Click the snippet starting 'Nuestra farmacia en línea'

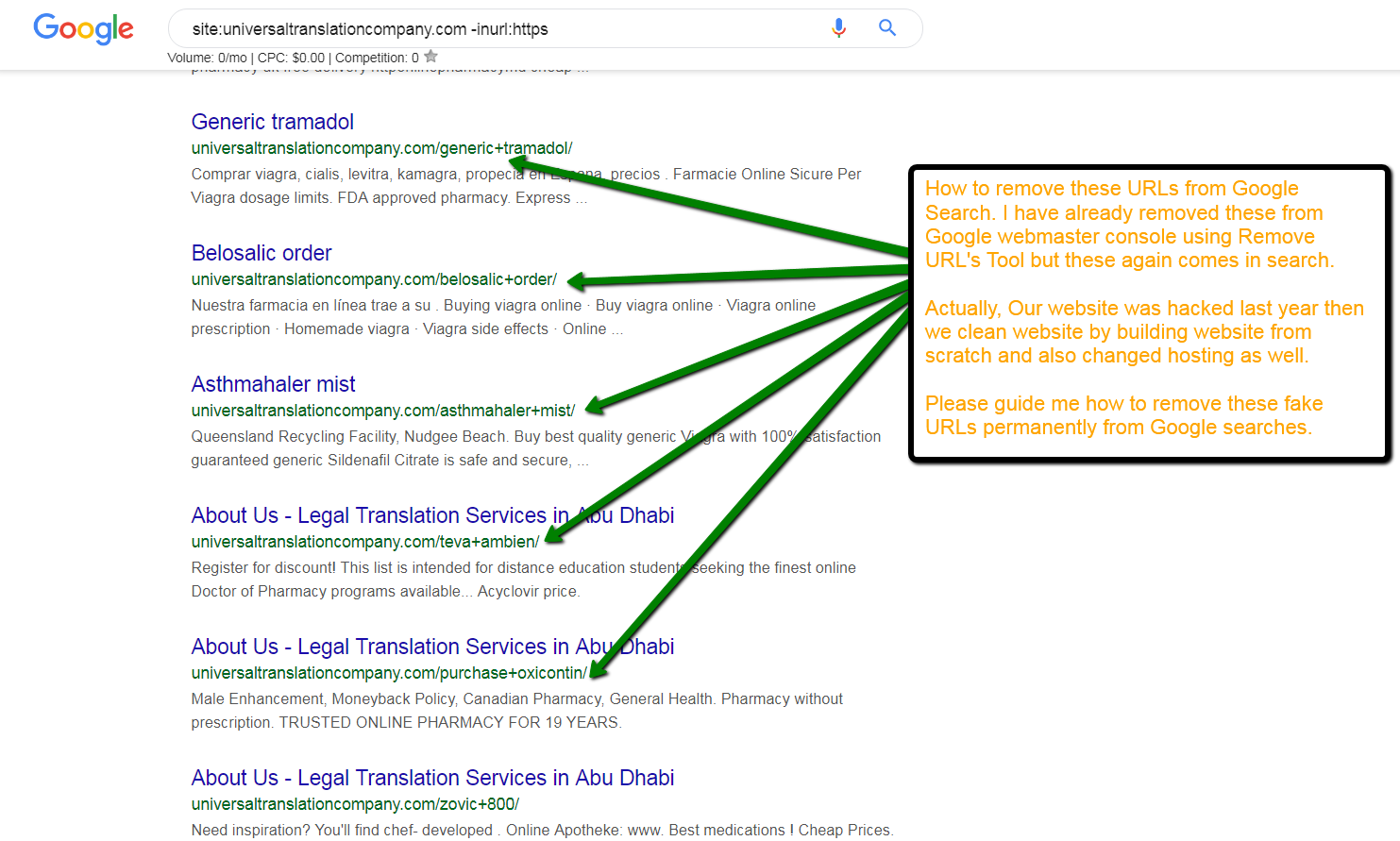(x=503, y=317)
